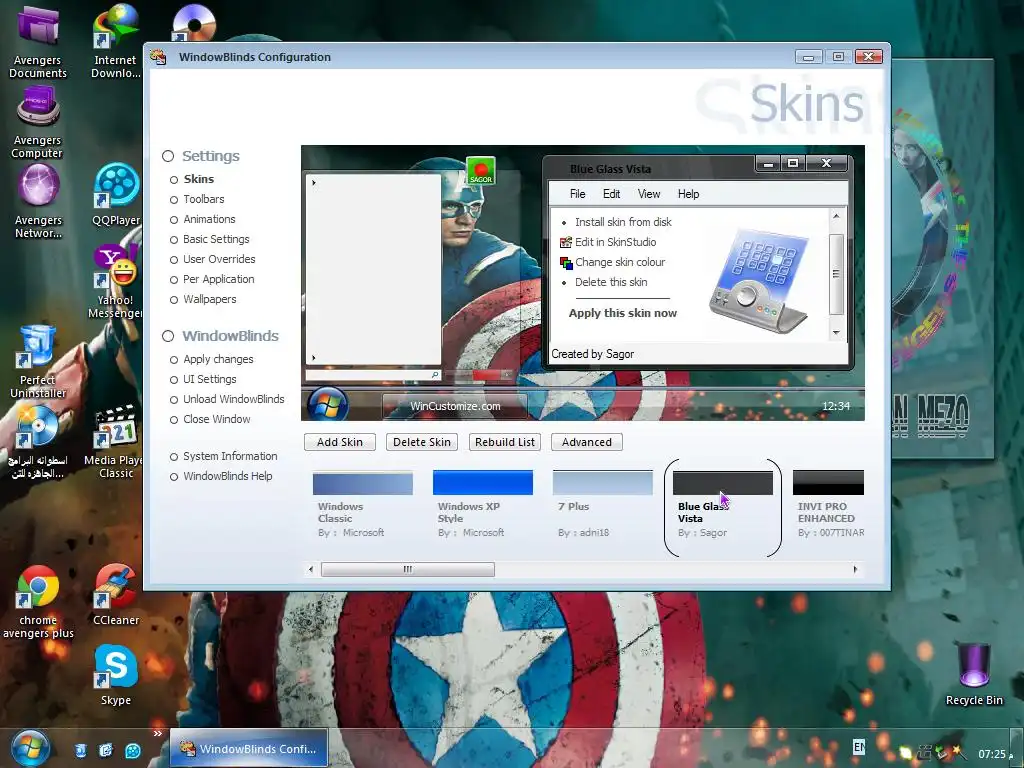Image resolution: width=1024 pixels, height=768 pixels.
Task: Select the 7 Plus skin thumbnail
Action: point(603,483)
